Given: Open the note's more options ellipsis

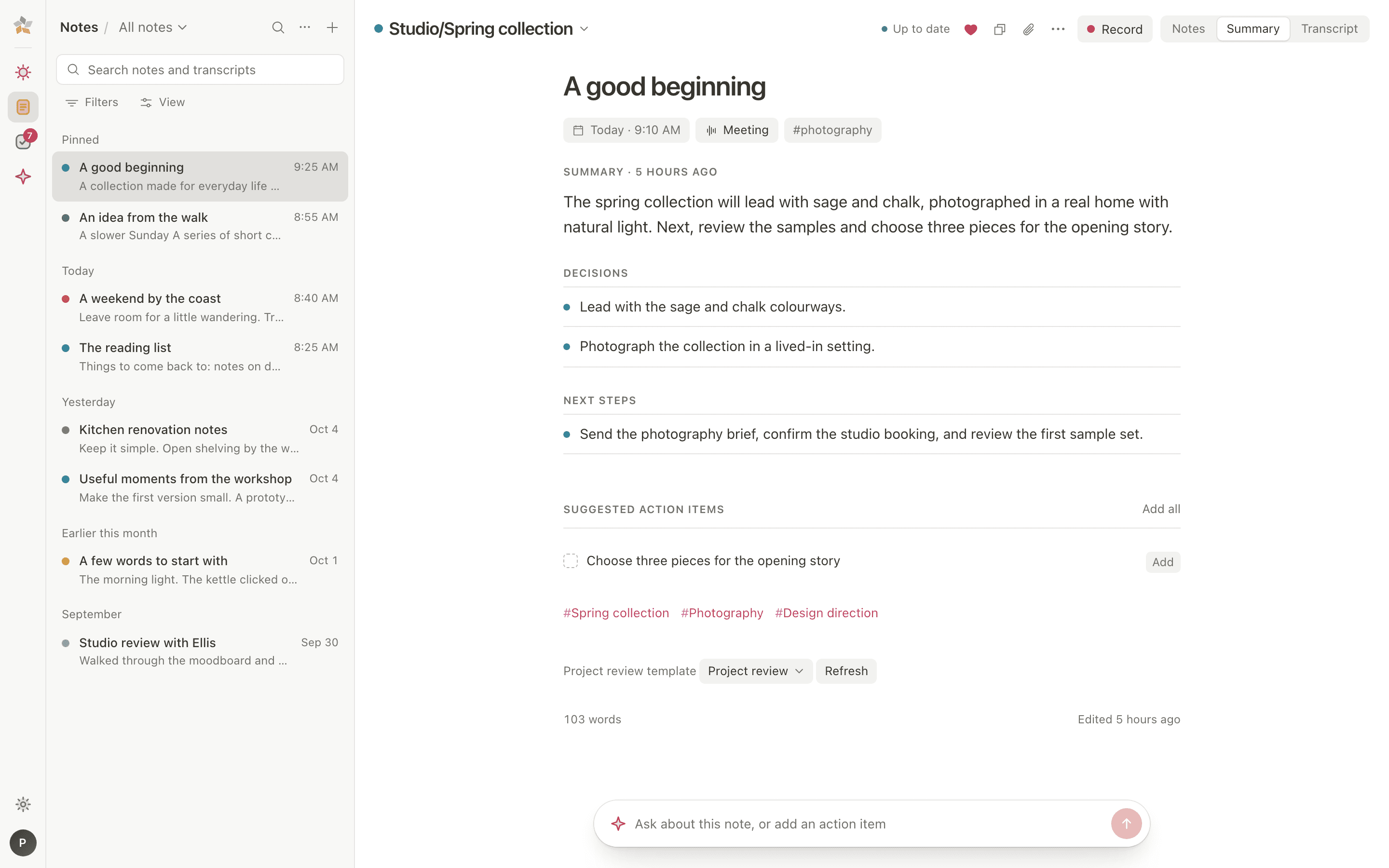Looking at the screenshot, I should pos(1058,29).
